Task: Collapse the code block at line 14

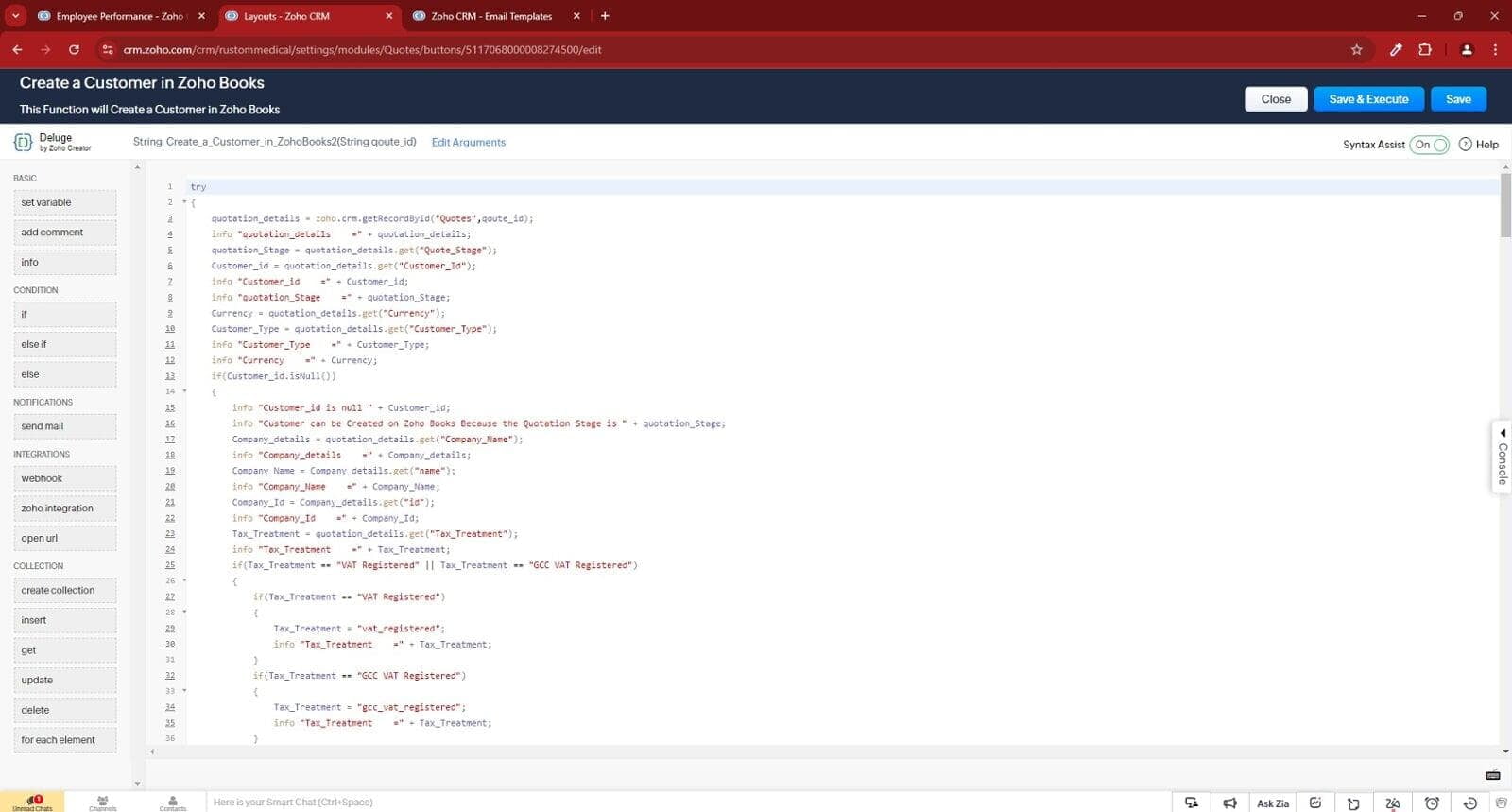Action: click(184, 391)
